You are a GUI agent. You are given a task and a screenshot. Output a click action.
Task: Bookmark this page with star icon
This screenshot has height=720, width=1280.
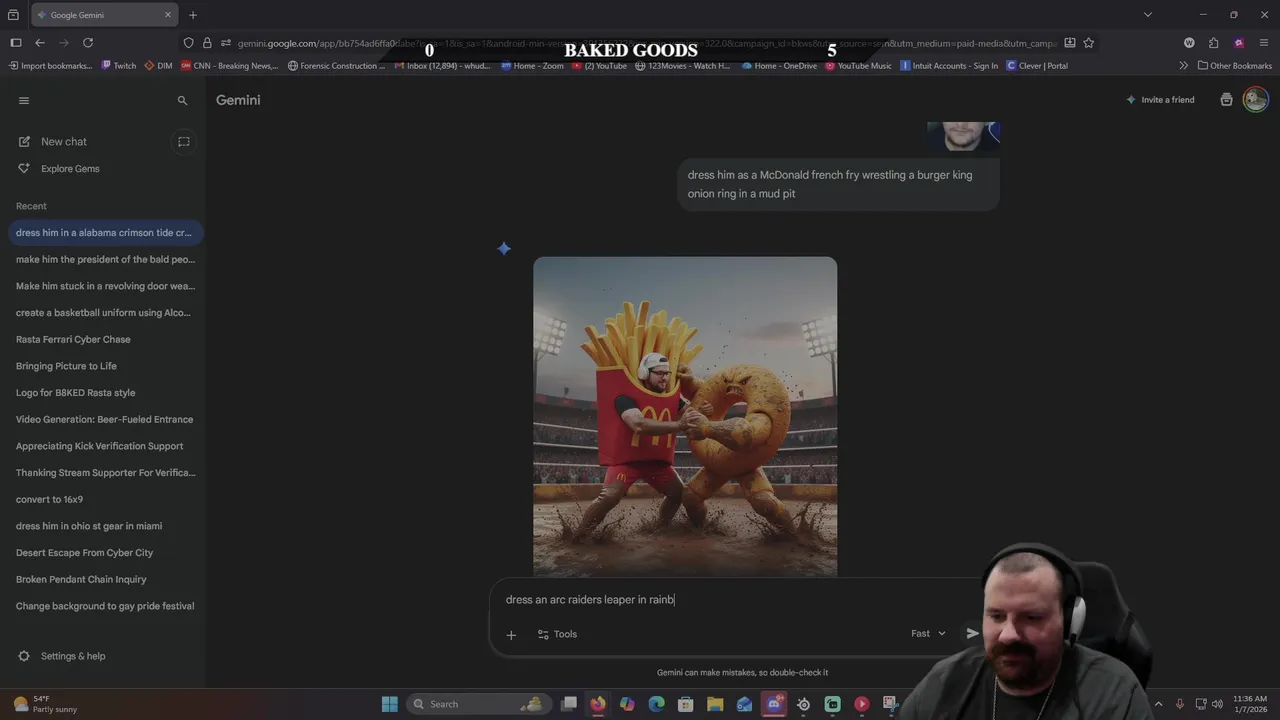point(1089,43)
